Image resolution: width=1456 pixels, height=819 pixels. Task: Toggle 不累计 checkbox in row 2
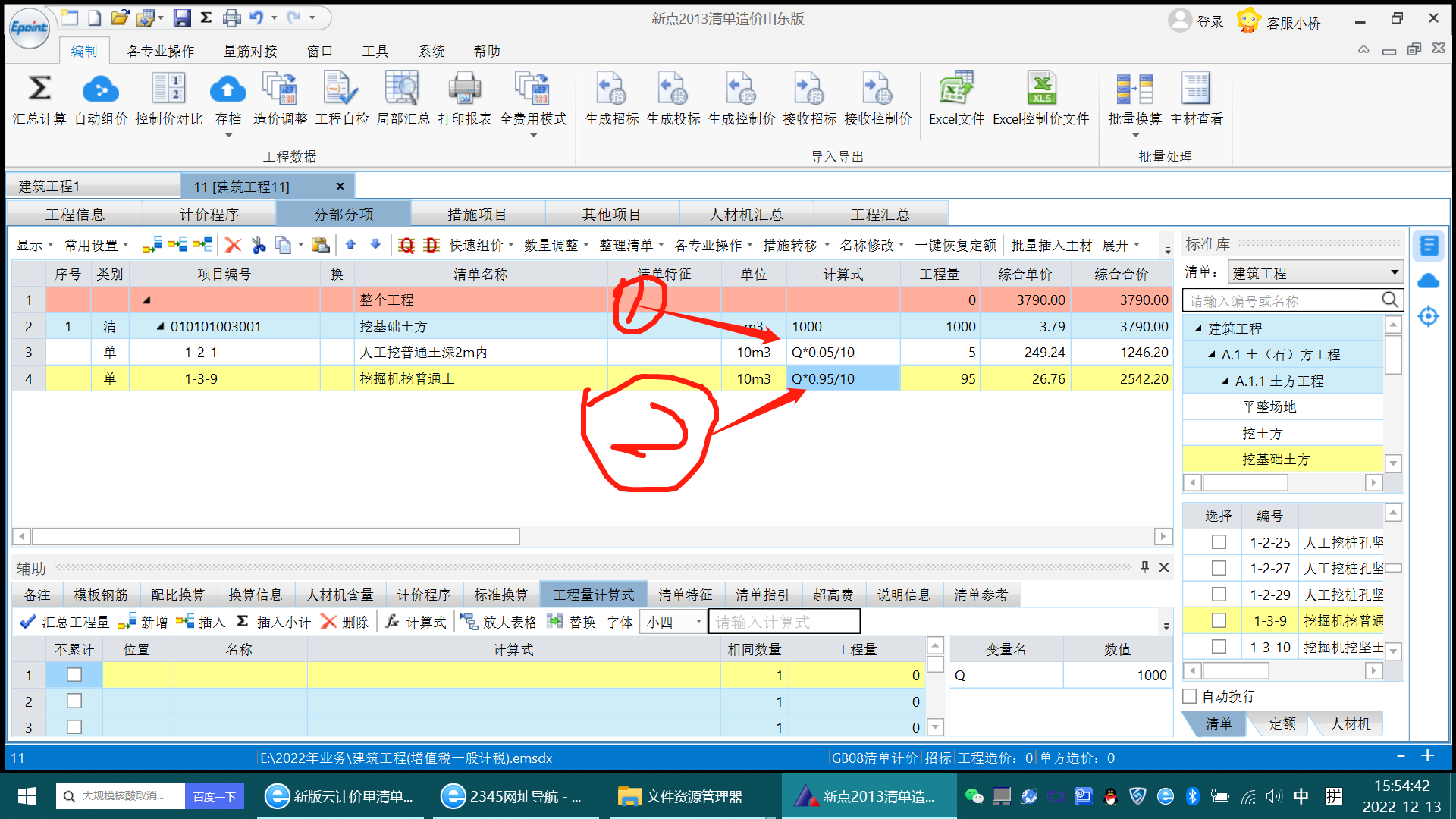[74, 701]
